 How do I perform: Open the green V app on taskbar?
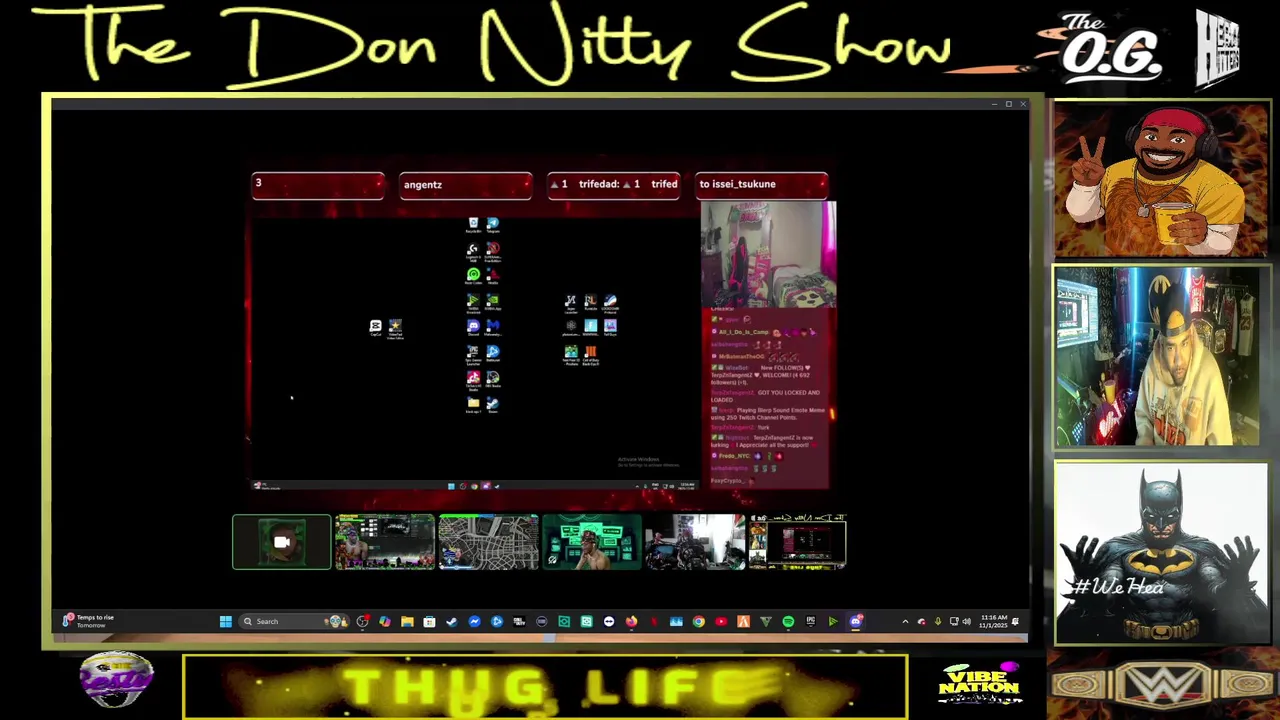(766, 621)
